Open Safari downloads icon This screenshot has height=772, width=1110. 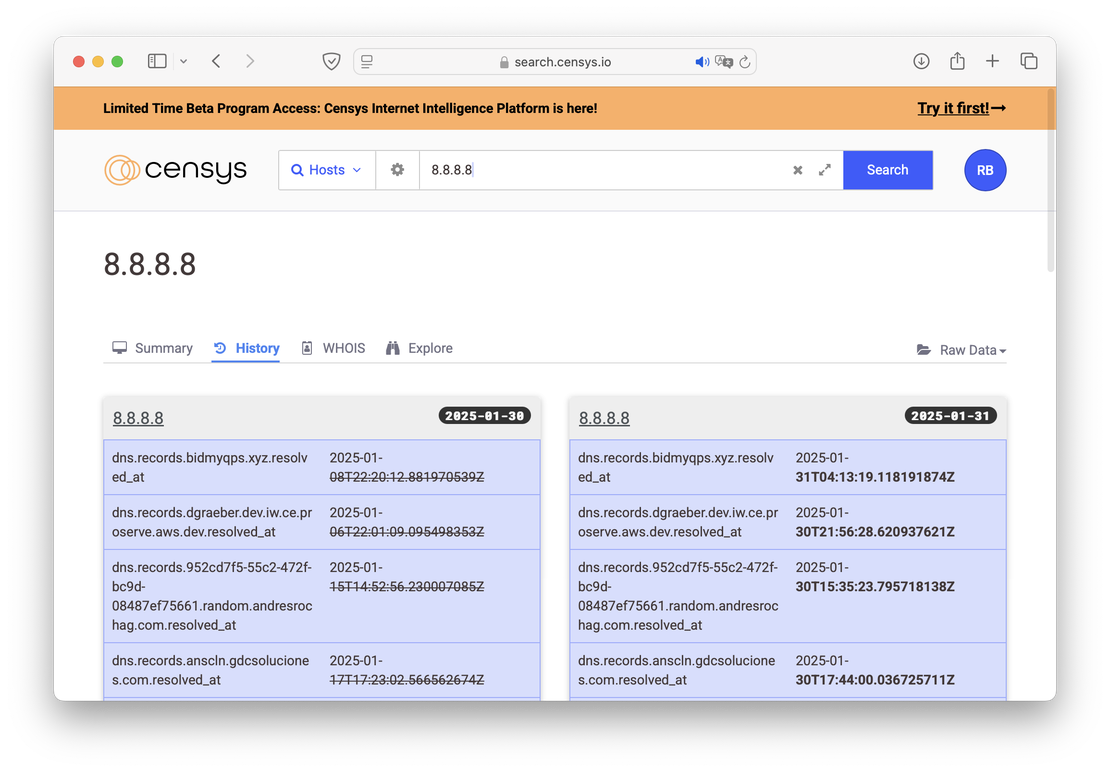pyautogui.click(x=921, y=61)
